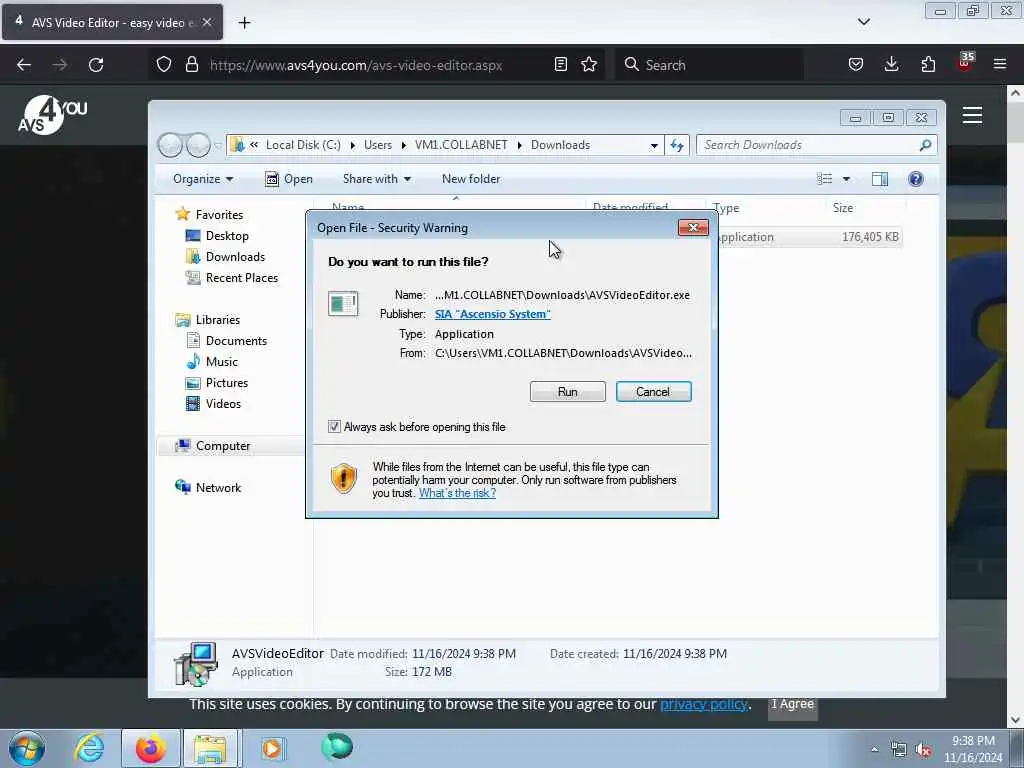Open the Share with dropdown
The image size is (1024, 768).
pos(377,179)
